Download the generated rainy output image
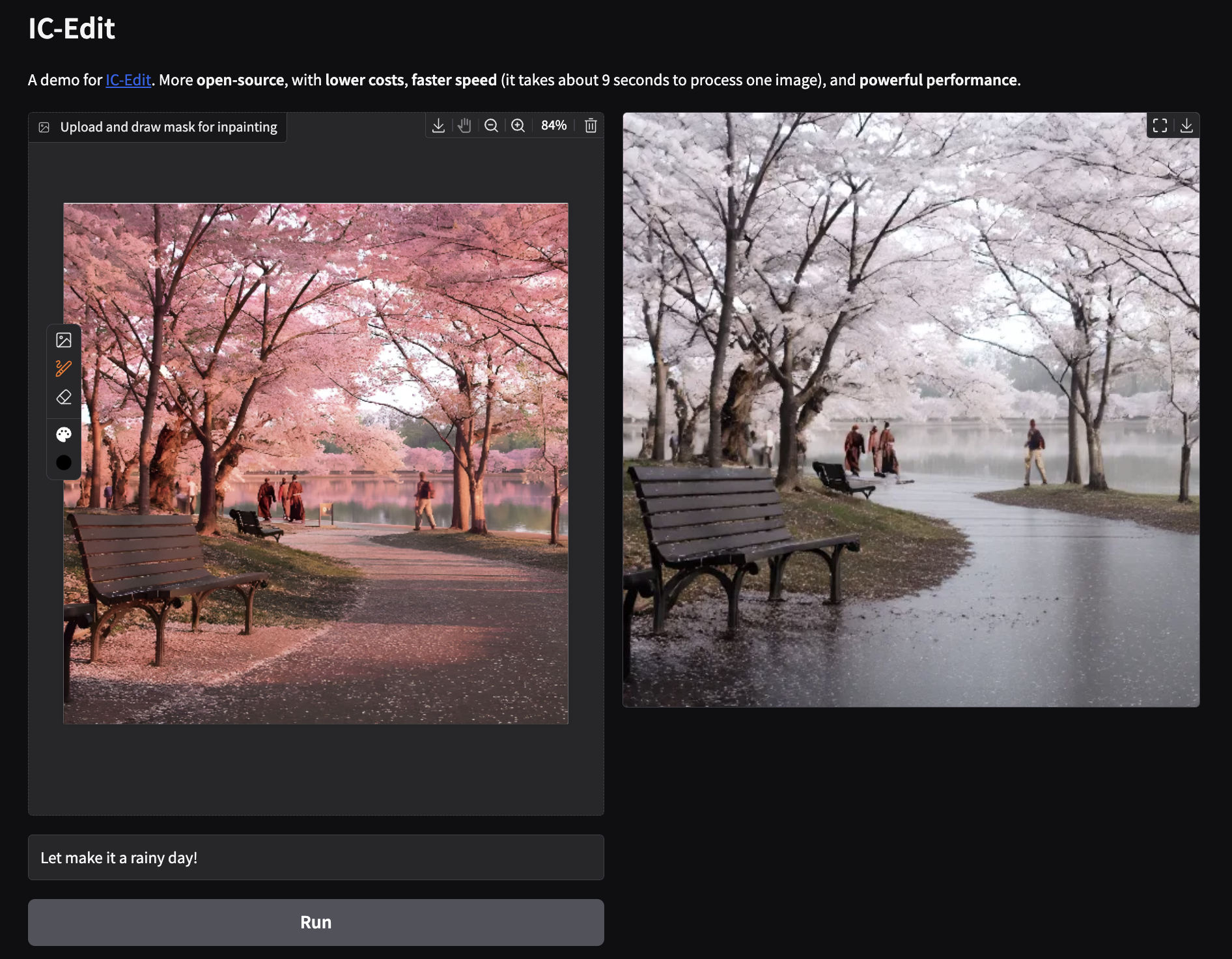The width and height of the screenshot is (1232, 959). coord(1186,126)
